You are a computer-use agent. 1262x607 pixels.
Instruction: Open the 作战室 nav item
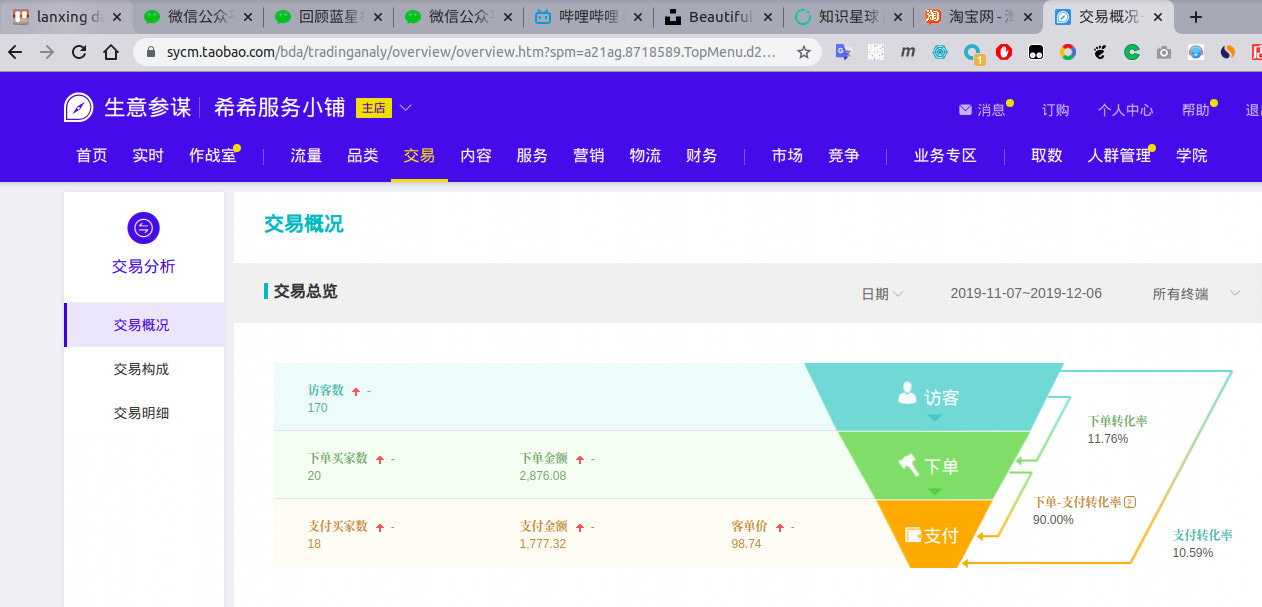click(213, 155)
